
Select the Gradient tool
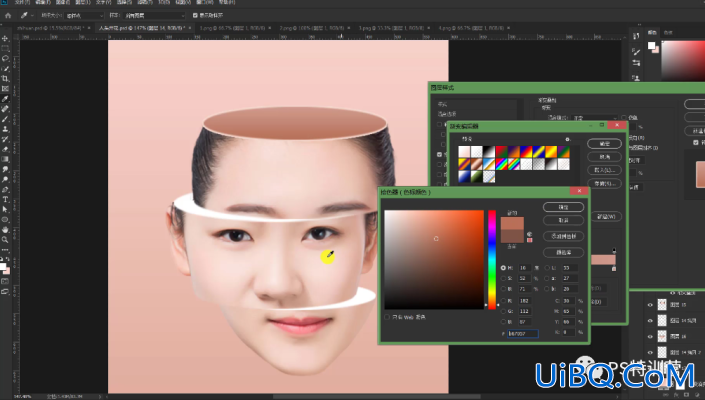click(x=5, y=159)
